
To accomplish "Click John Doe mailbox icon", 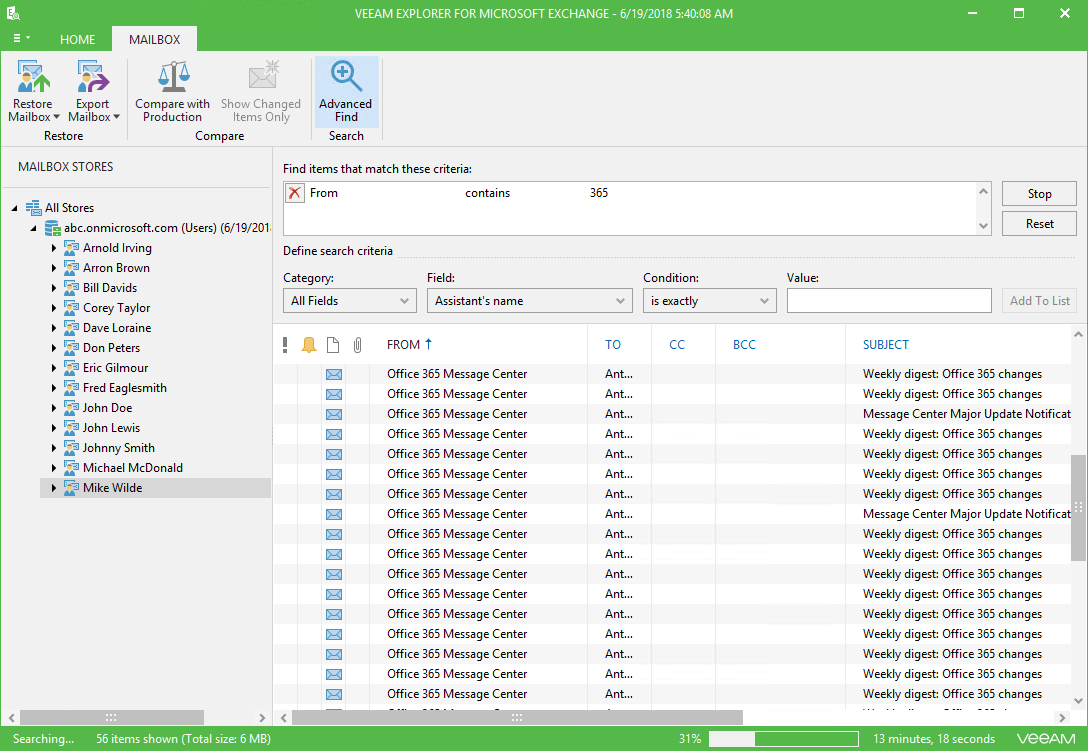I will [x=71, y=407].
